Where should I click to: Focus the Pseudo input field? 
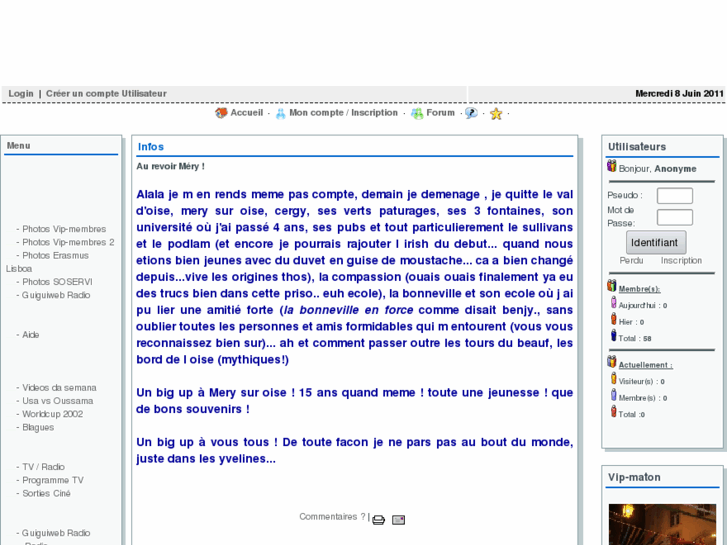675,196
